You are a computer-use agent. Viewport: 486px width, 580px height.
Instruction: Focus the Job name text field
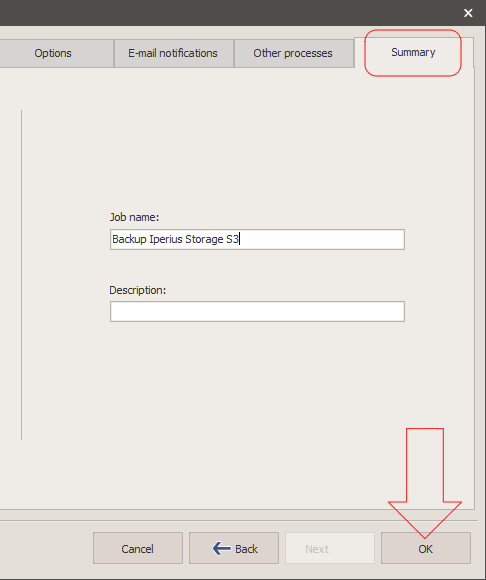tap(257, 239)
